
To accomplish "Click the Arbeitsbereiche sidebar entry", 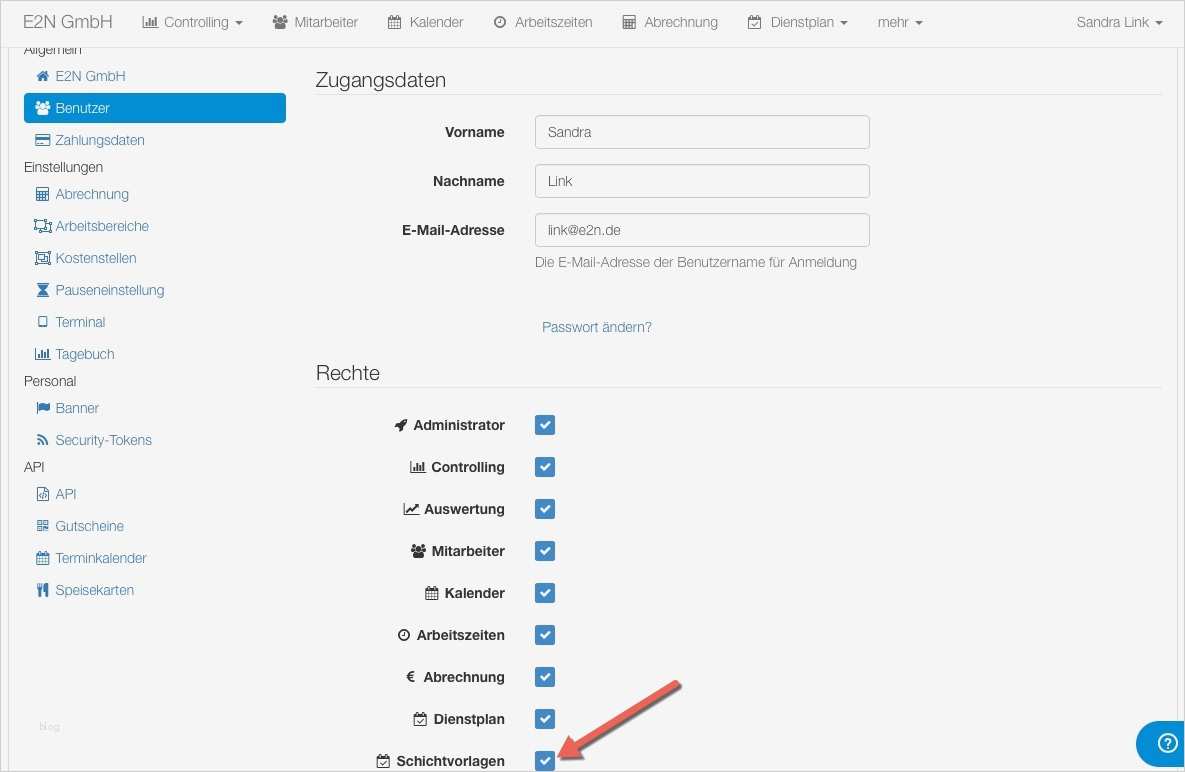I will click(x=102, y=225).
